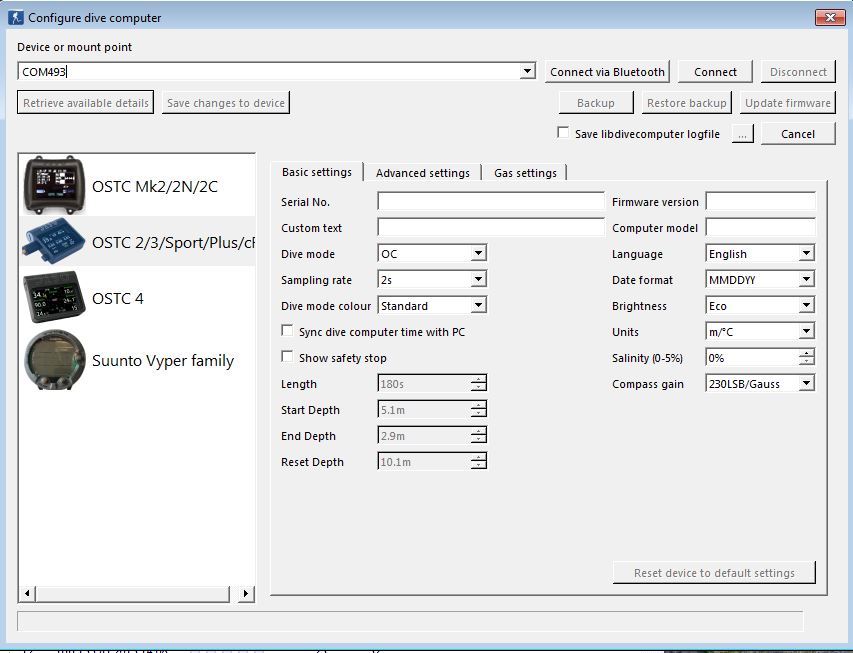Click Connect via Bluetooth button
The image size is (853, 653).
[x=607, y=72]
